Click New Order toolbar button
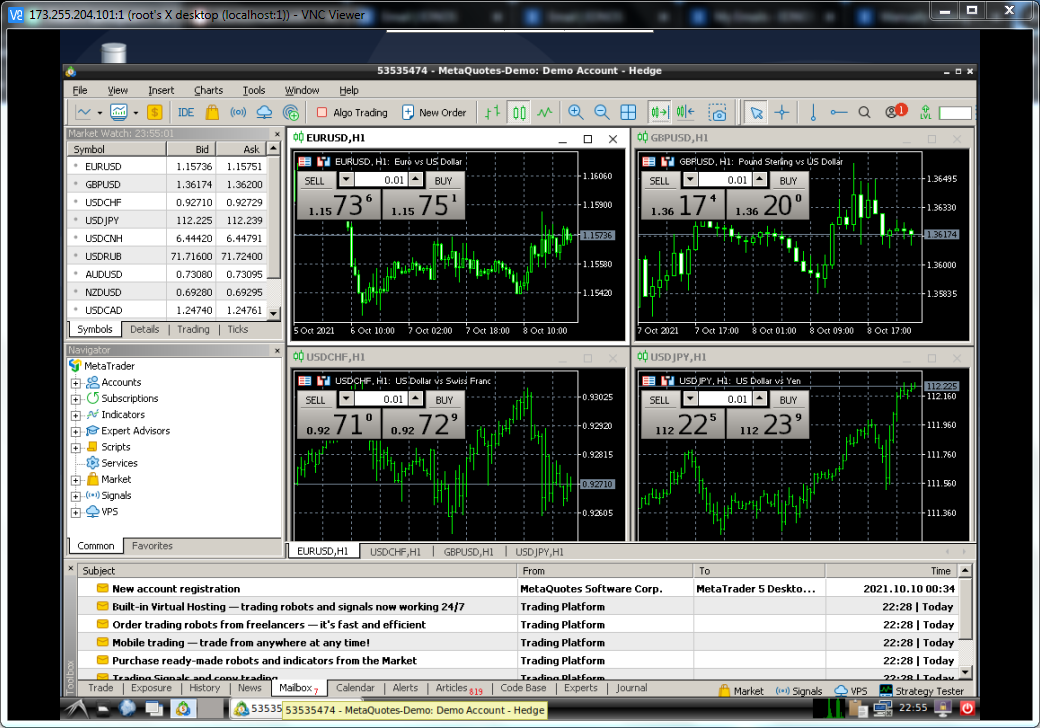 [434, 113]
